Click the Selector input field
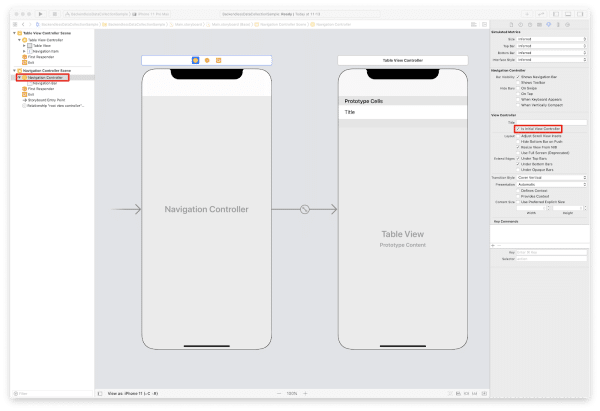The width and height of the screenshot is (600, 411). click(x=551, y=259)
